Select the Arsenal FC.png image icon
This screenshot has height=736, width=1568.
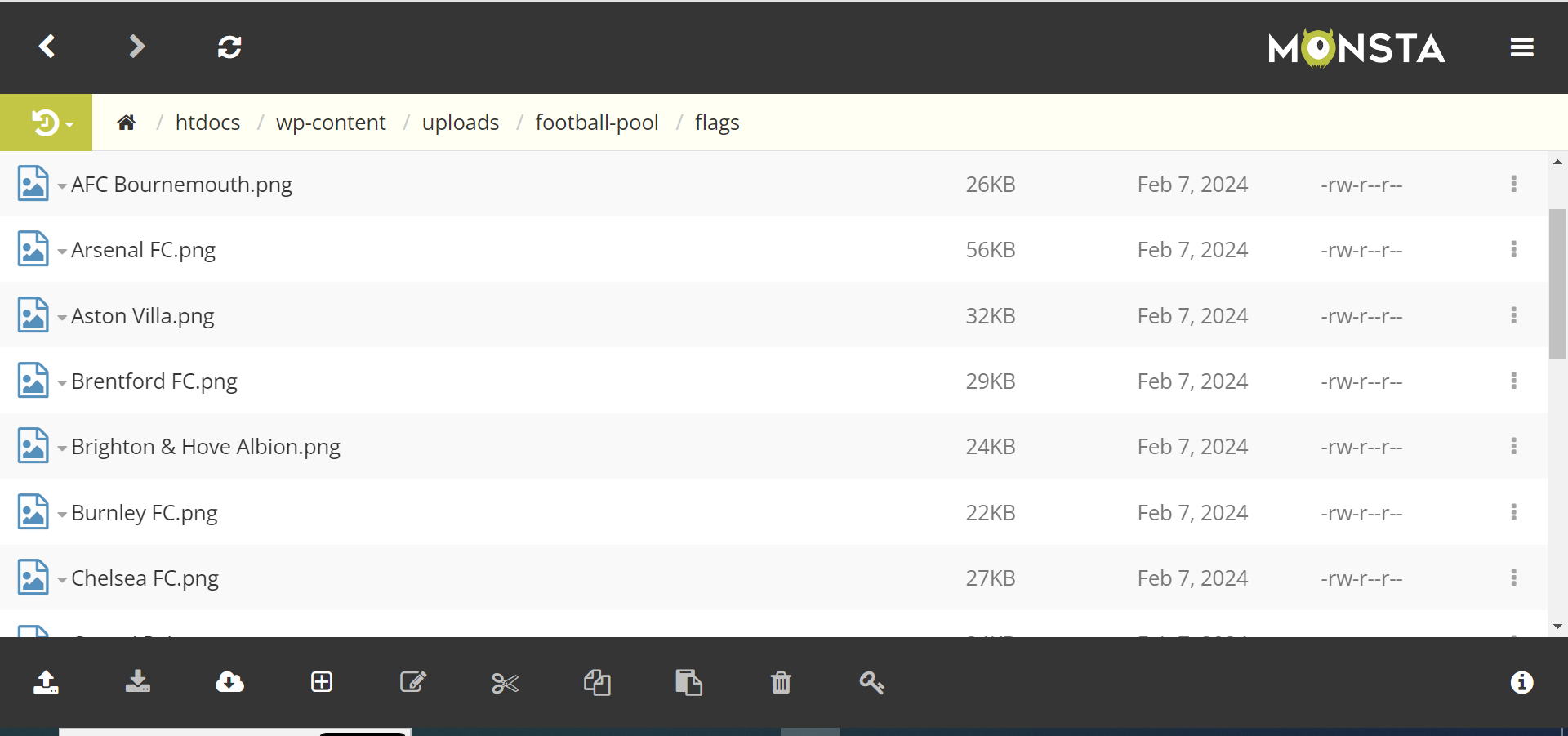point(33,249)
